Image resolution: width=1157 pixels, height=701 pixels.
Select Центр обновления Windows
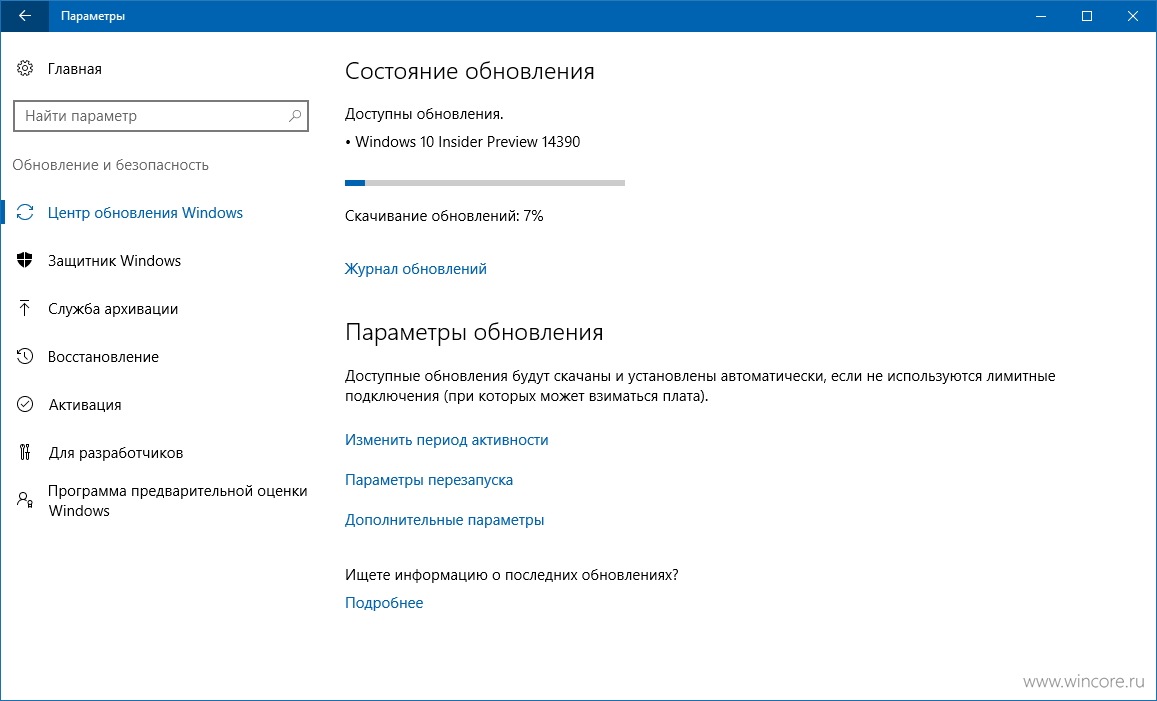[145, 213]
